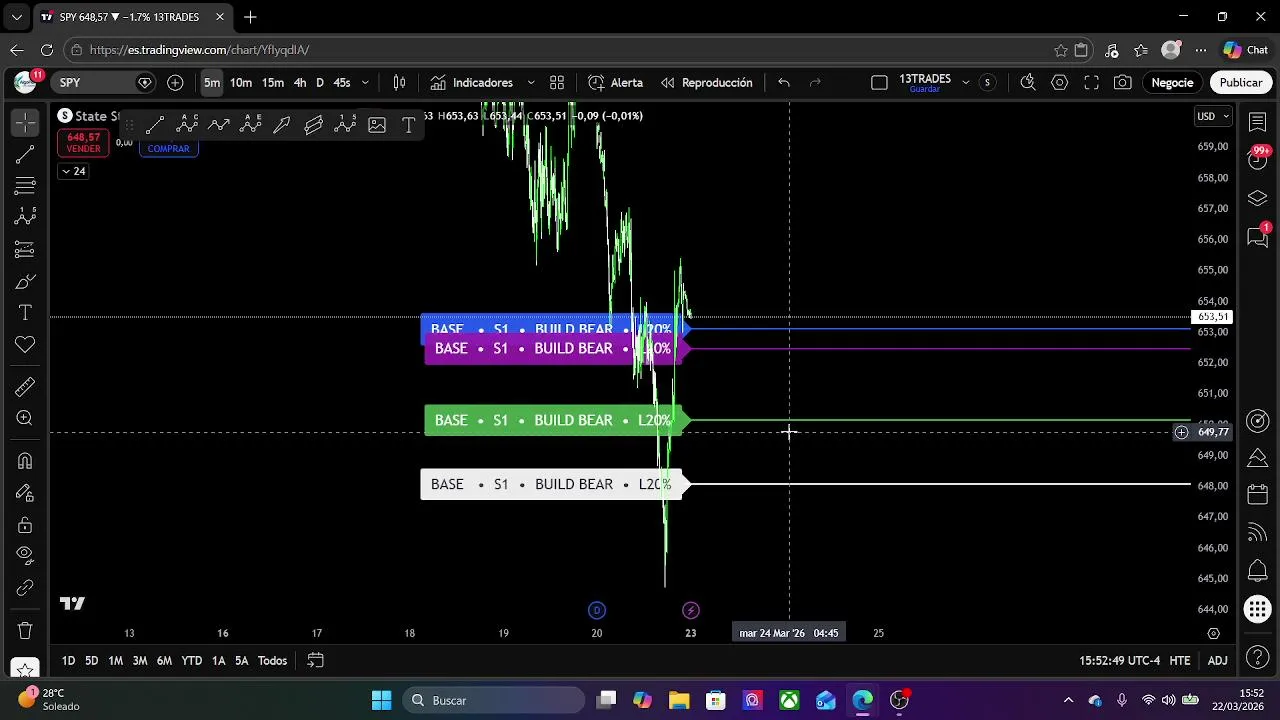
Task: Open Windows Start menu
Action: [382, 700]
